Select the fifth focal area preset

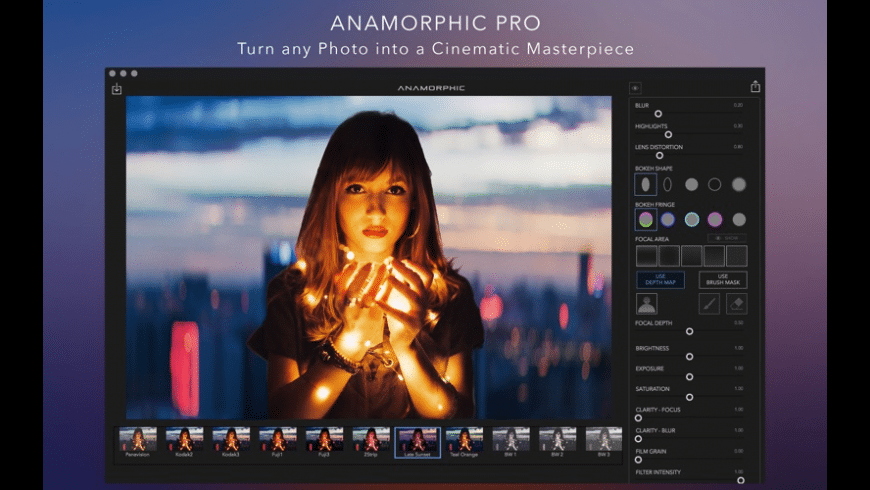point(737,256)
